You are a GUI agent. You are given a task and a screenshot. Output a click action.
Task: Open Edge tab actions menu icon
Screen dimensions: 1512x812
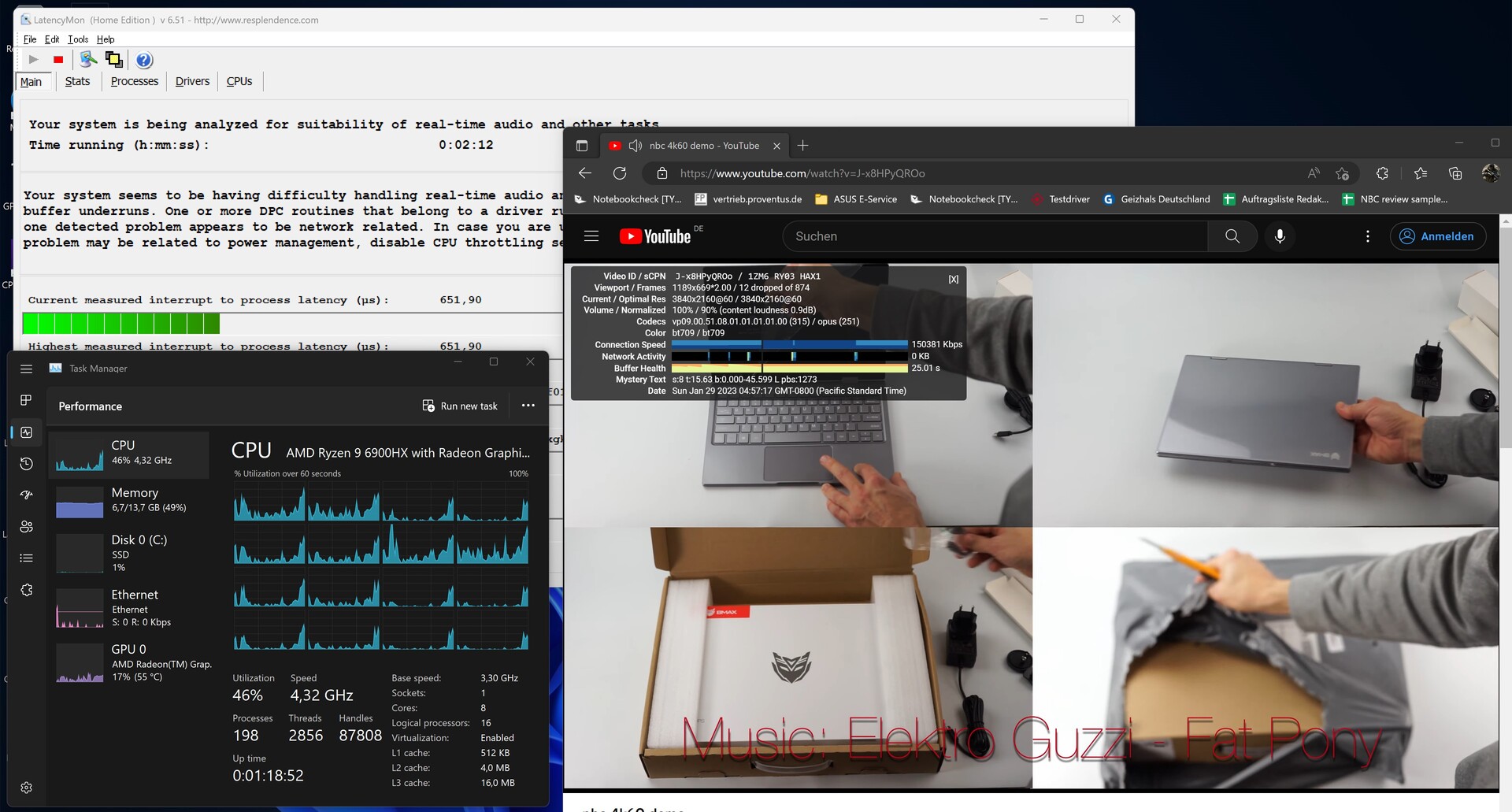tap(582, 146)
